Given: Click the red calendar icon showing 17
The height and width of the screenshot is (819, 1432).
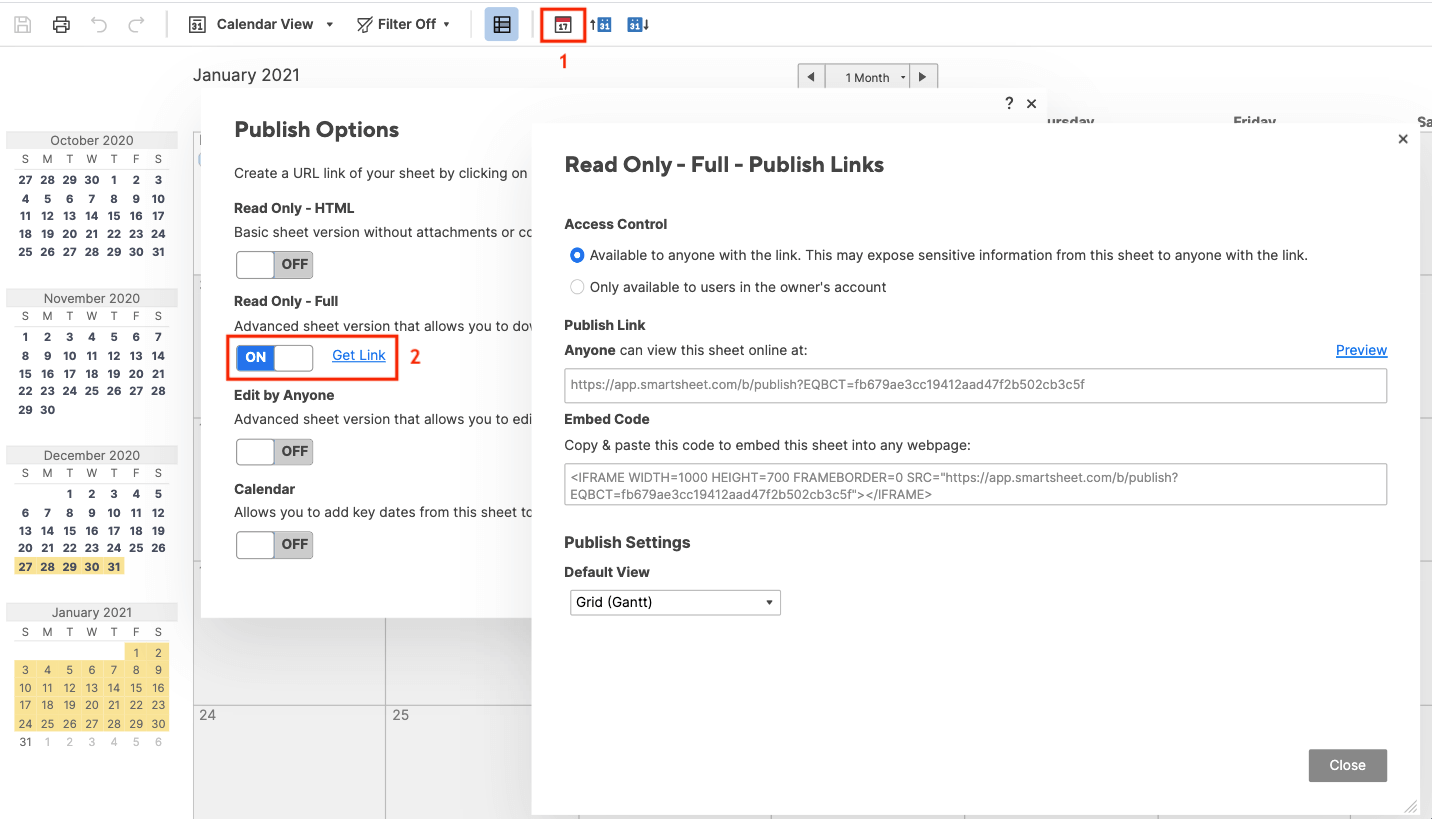Looking at the screenshot, I should pos(563,25).
